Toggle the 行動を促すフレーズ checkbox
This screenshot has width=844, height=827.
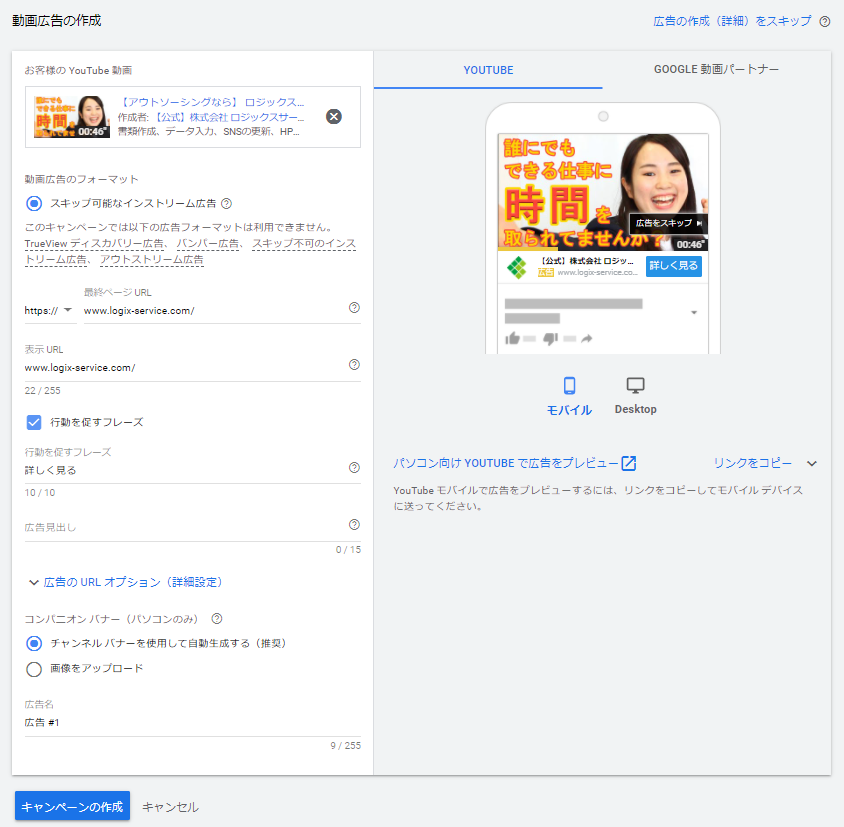pyautogui.click(x=34, y=422)
